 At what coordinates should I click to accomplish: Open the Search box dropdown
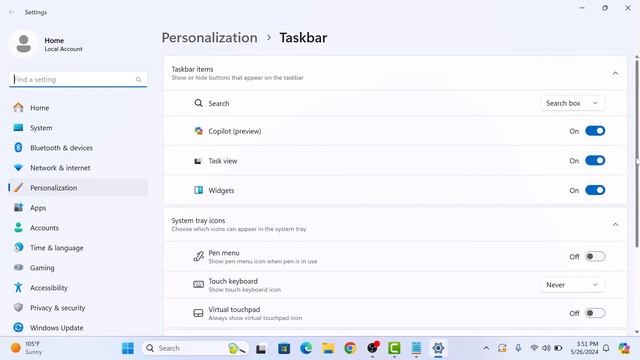click(572, 103)
